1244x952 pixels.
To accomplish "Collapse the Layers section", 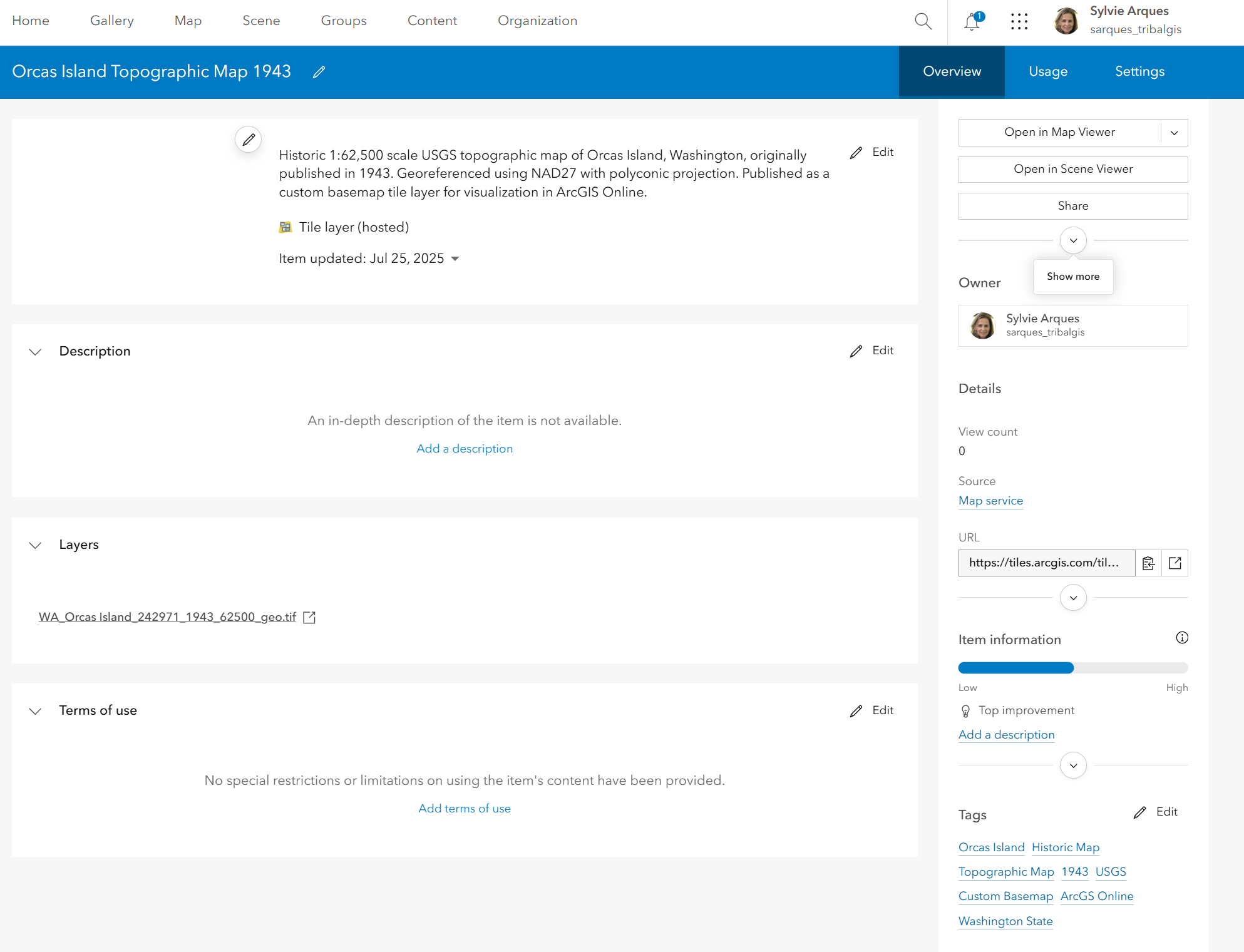I will (x=36, y=545).
